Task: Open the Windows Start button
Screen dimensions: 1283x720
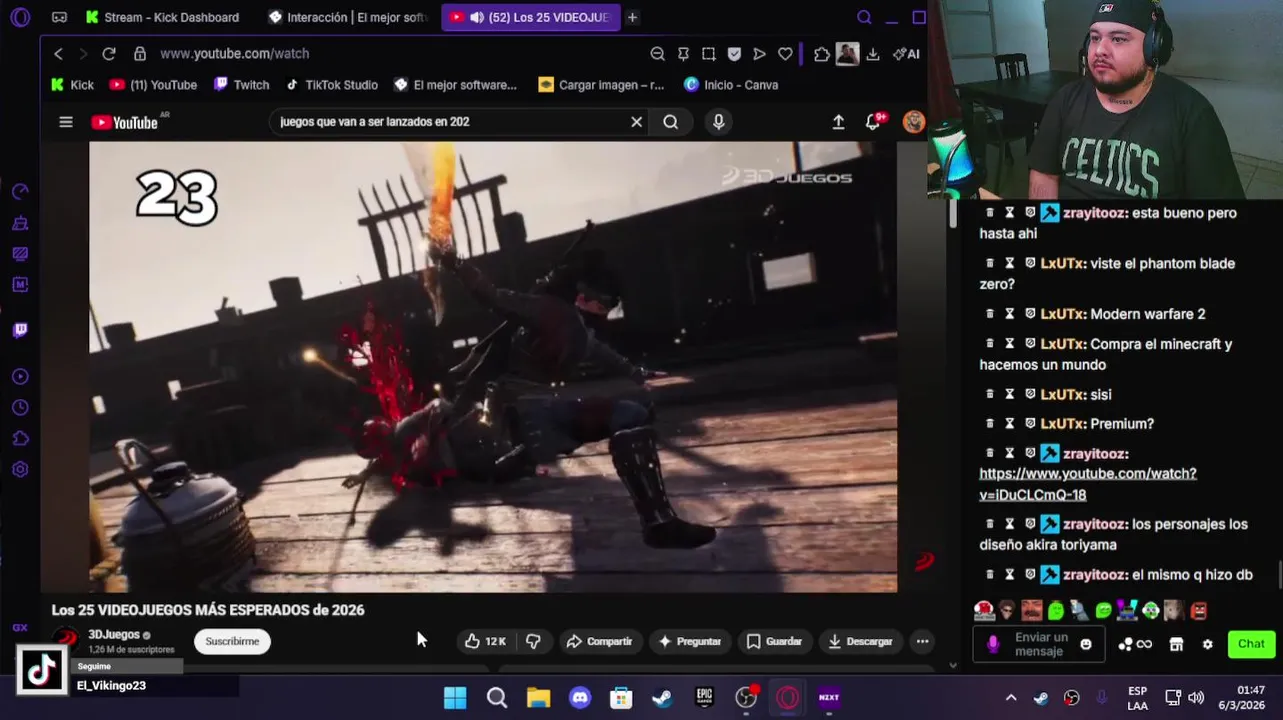Action: point(455,698)
